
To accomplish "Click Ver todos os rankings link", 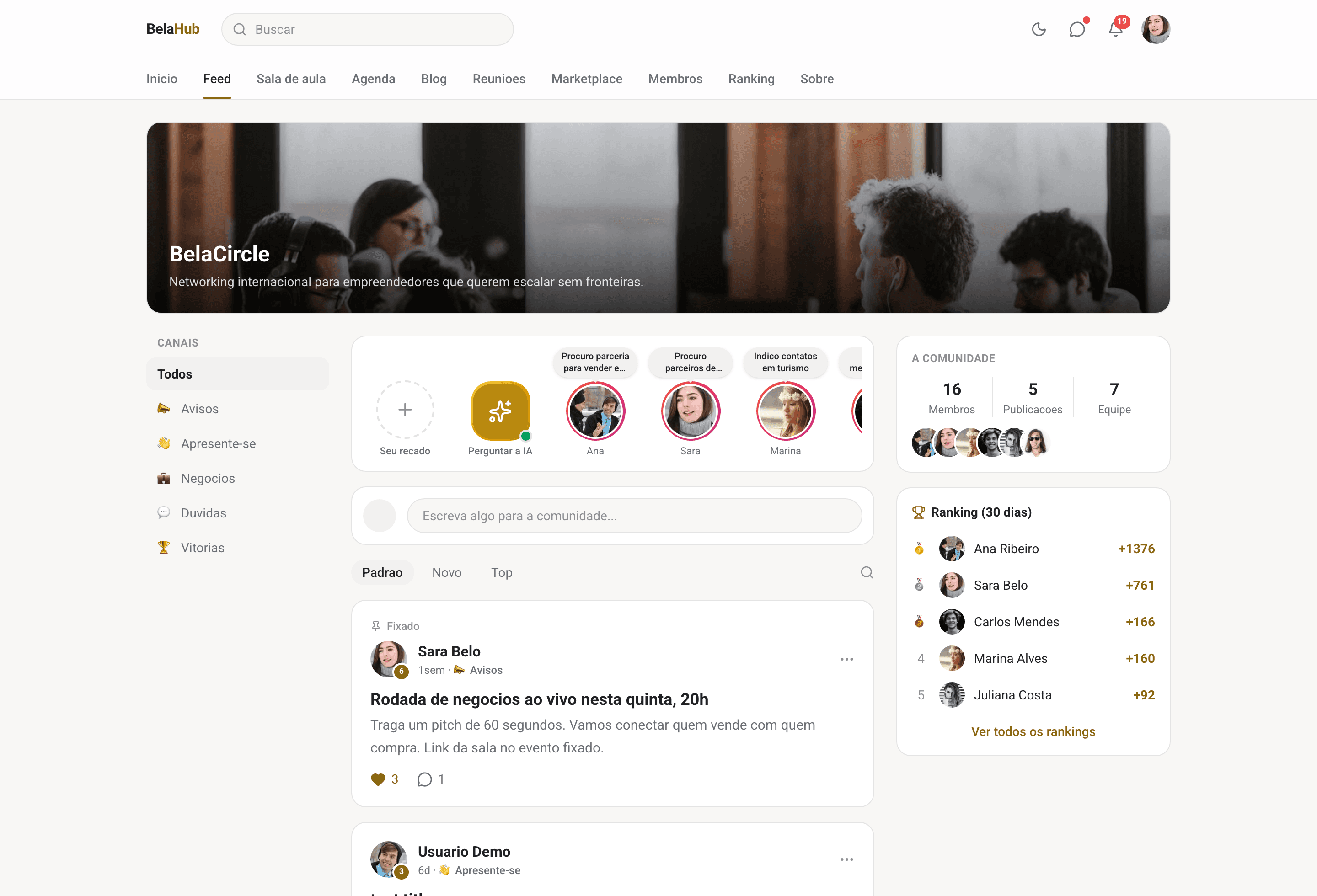I will click(1033, 731).
